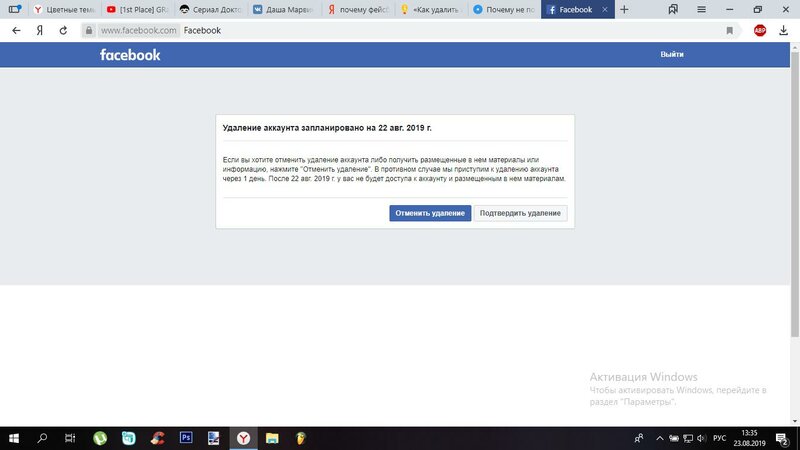Click the page vertical scrollbar

click(x=794, y=194)
